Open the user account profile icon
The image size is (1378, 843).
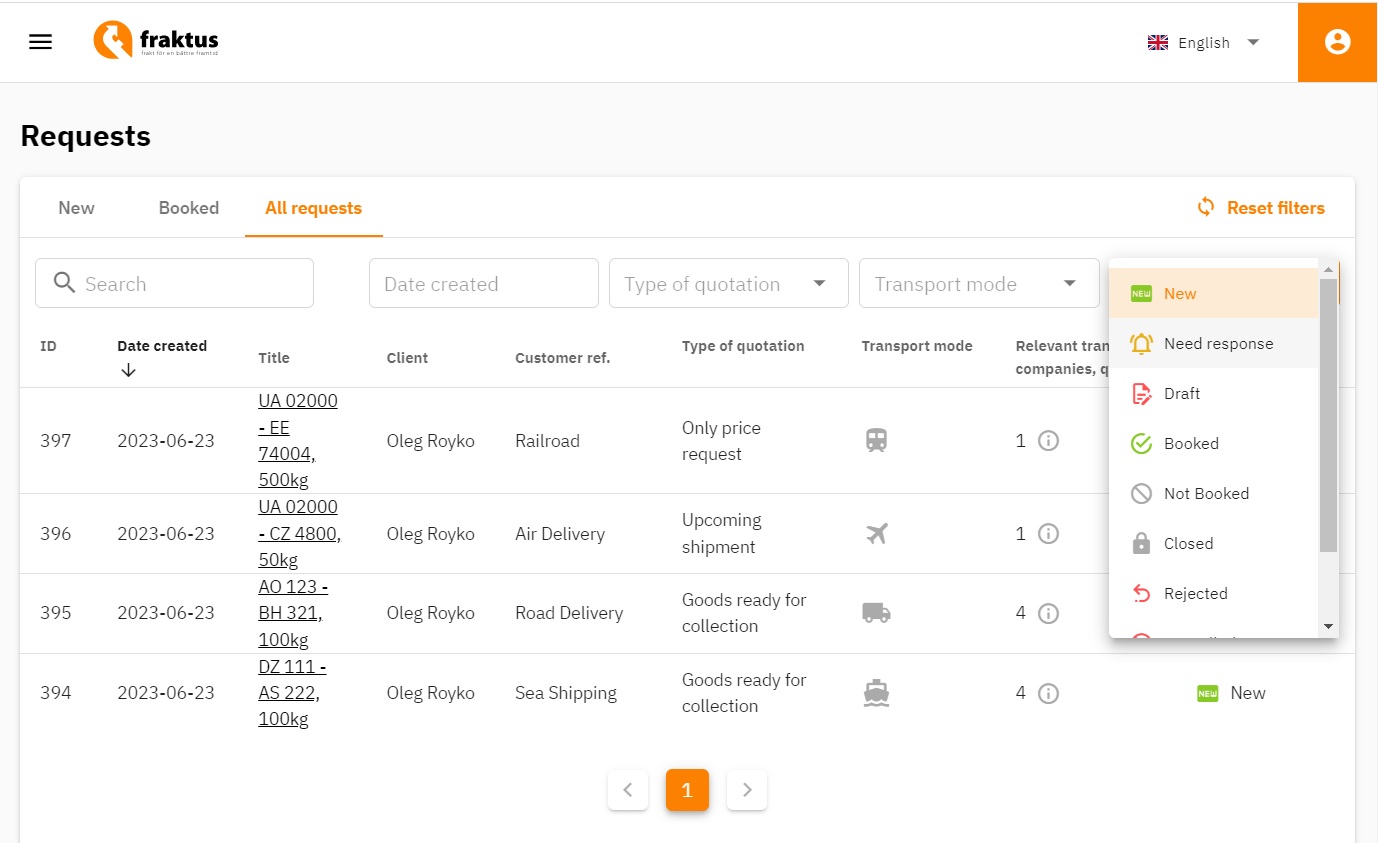pyautogui.click(x=1337, y=42)
